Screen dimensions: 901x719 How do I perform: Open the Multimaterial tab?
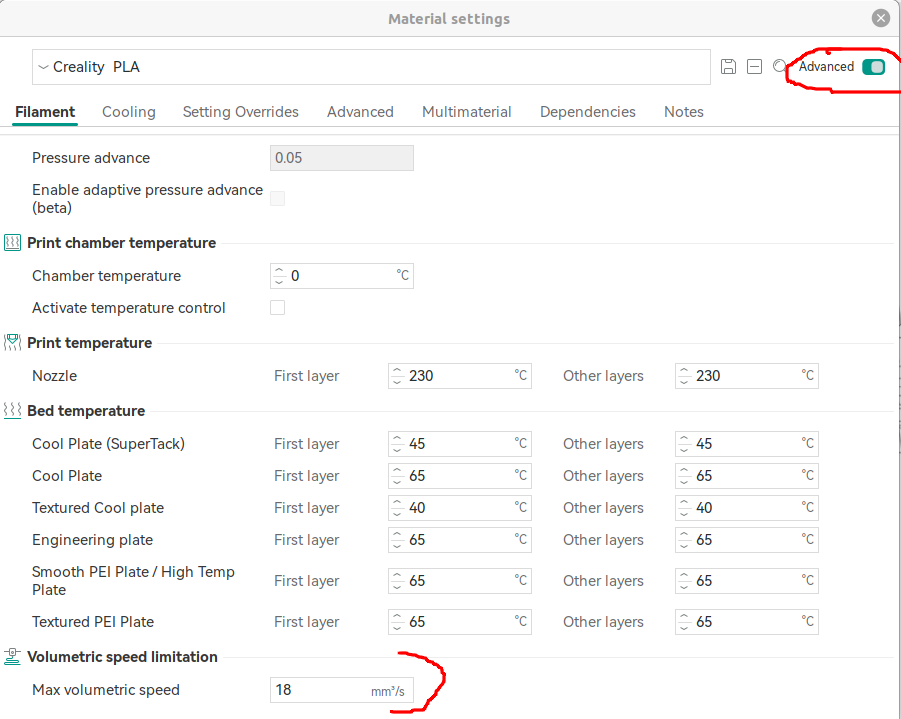466,112
